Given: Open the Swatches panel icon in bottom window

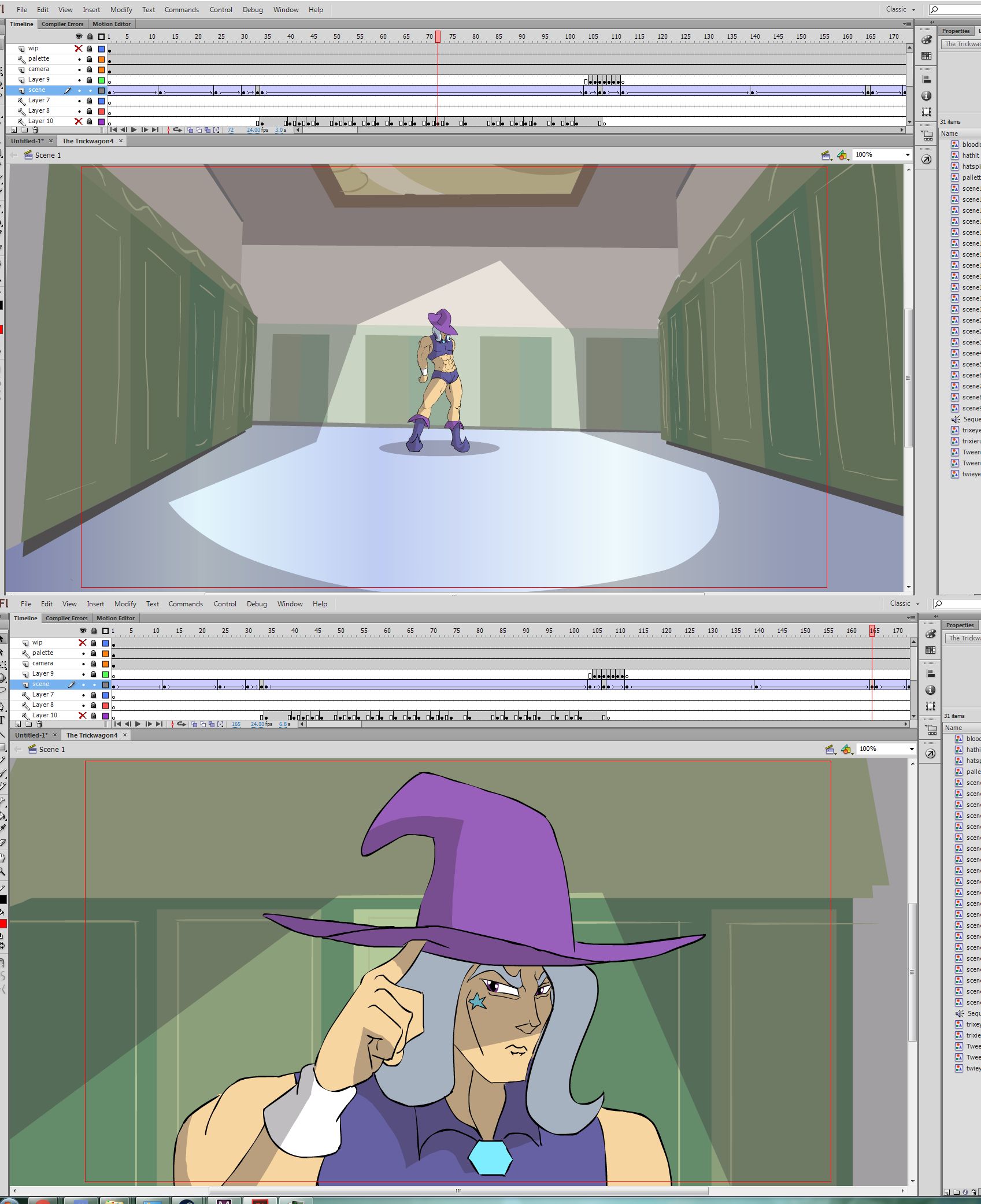Looking at the screenshot, I should point(931,650).
